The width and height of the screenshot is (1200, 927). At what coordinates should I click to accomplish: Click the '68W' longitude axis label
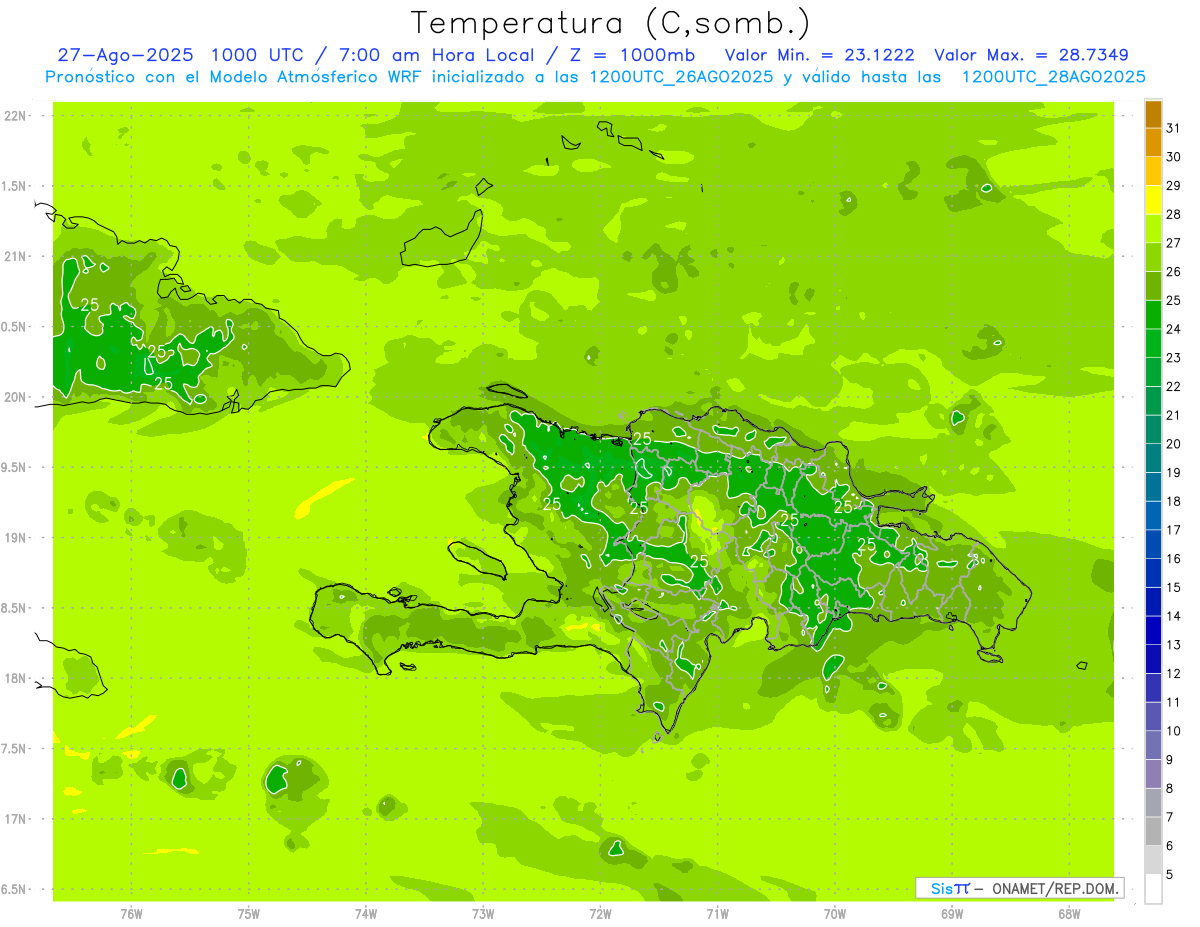click(1069, 914)
